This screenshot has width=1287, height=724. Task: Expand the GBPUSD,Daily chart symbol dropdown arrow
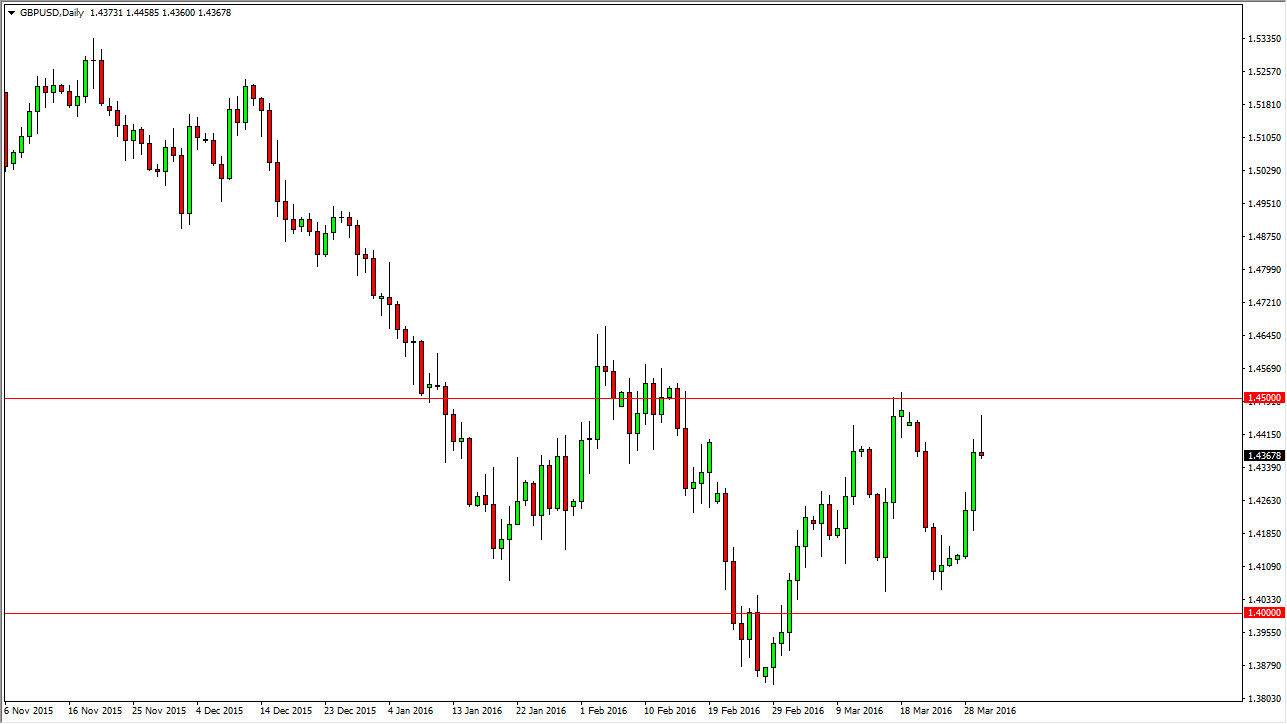pos(10,14)
